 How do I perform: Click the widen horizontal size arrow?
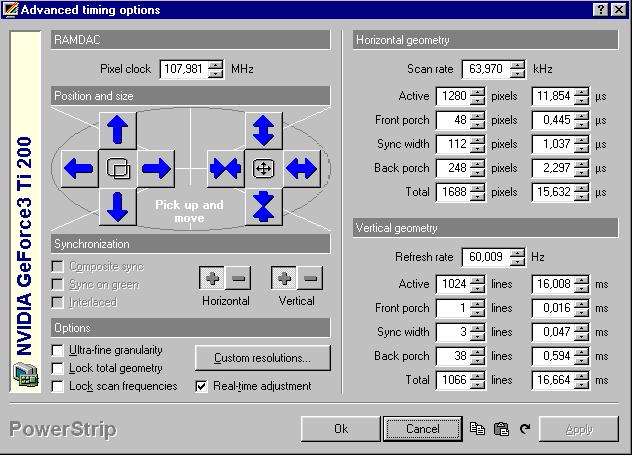pyautogui.click(x=301, y=168)
